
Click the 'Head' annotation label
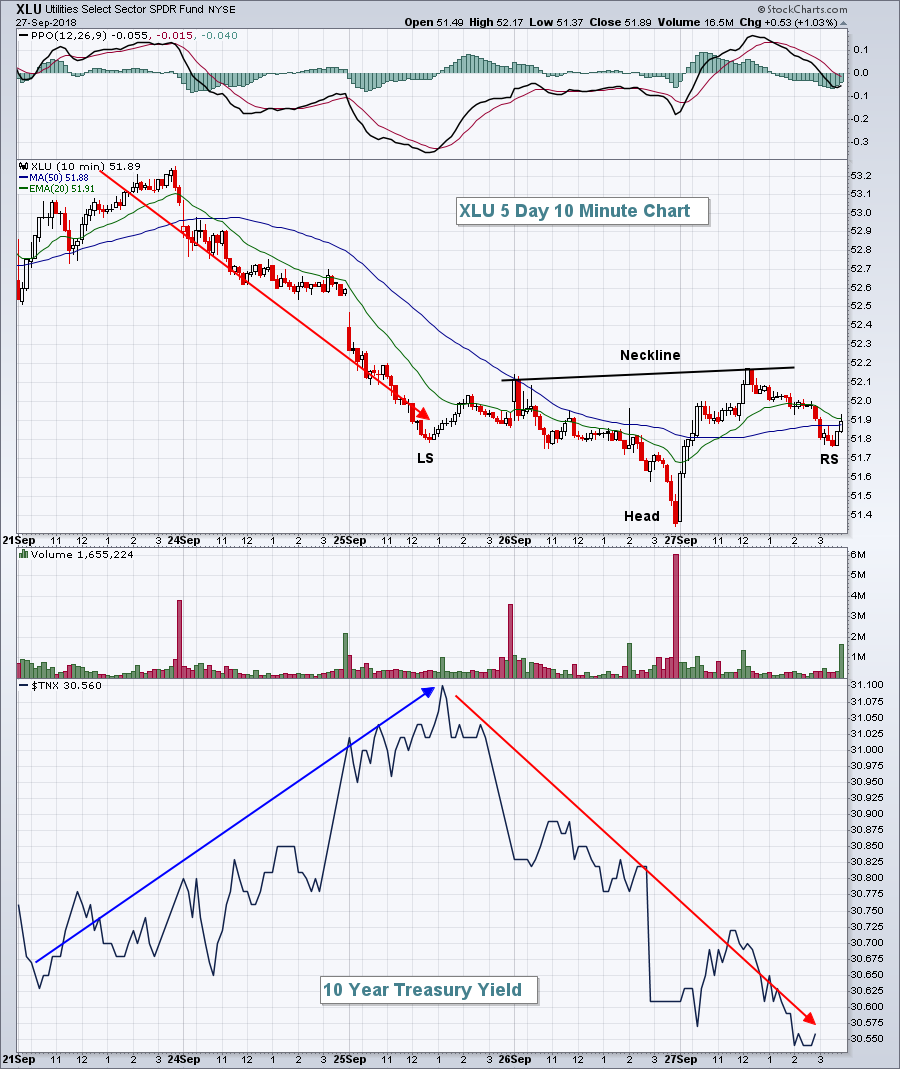[x=642, y=516]
